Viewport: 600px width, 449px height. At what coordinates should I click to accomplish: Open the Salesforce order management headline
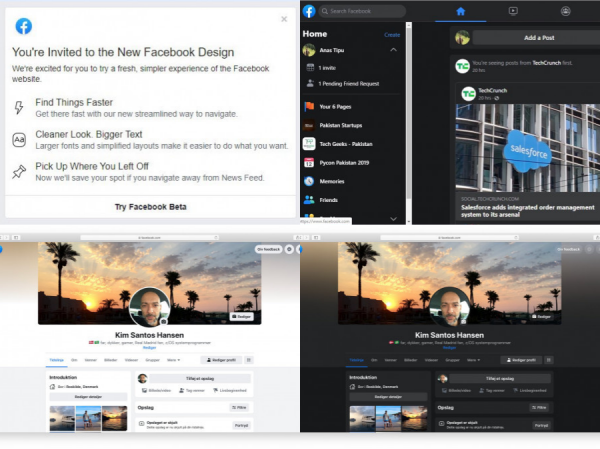[528, 211]
